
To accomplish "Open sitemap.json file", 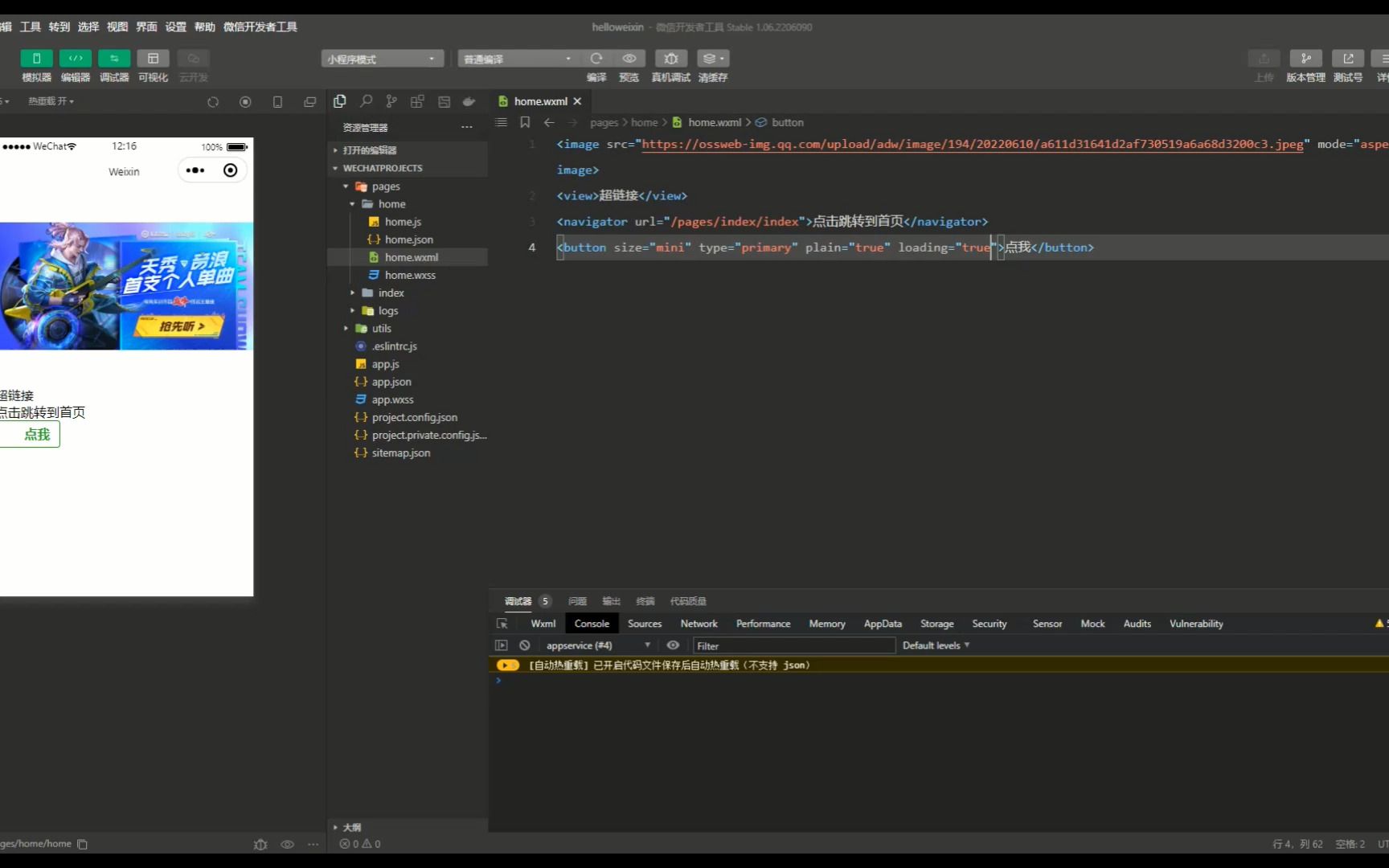I will (x=408, y=452).
